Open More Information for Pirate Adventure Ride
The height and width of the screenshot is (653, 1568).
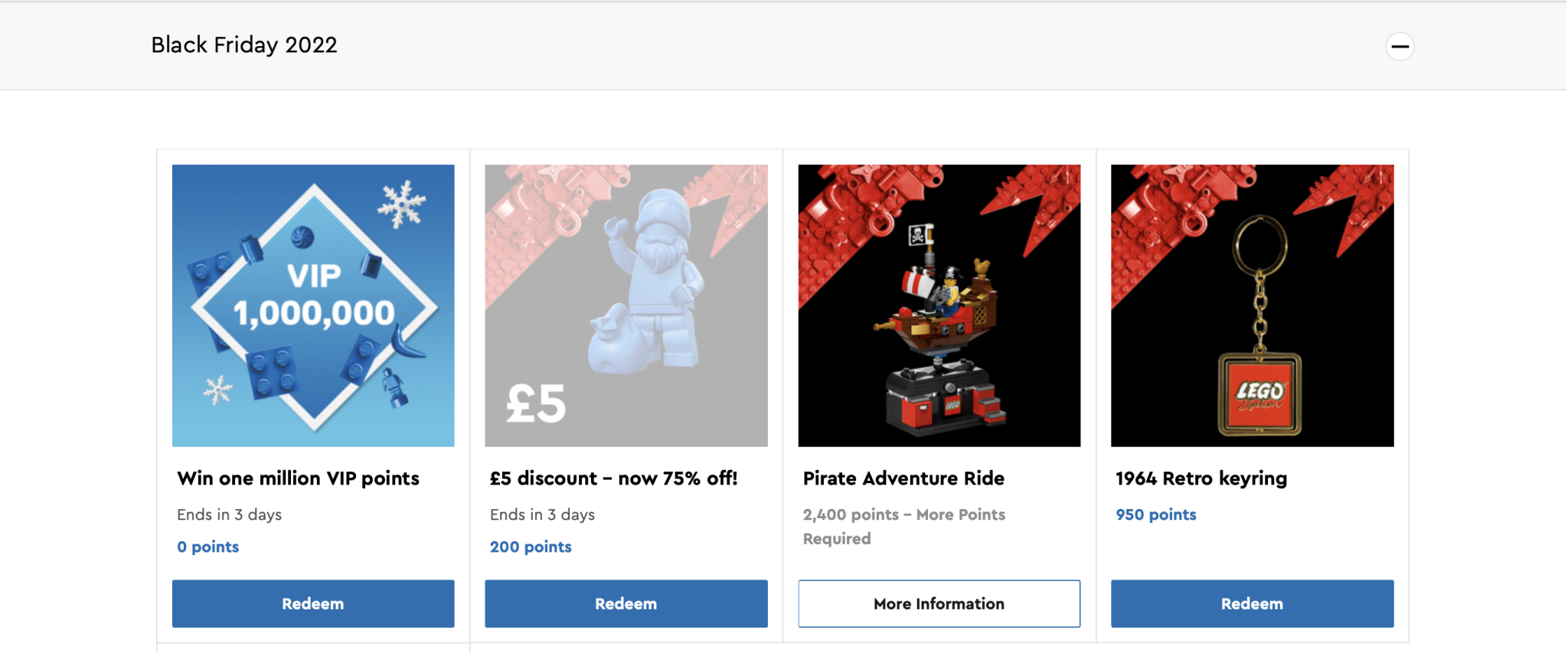939,603
